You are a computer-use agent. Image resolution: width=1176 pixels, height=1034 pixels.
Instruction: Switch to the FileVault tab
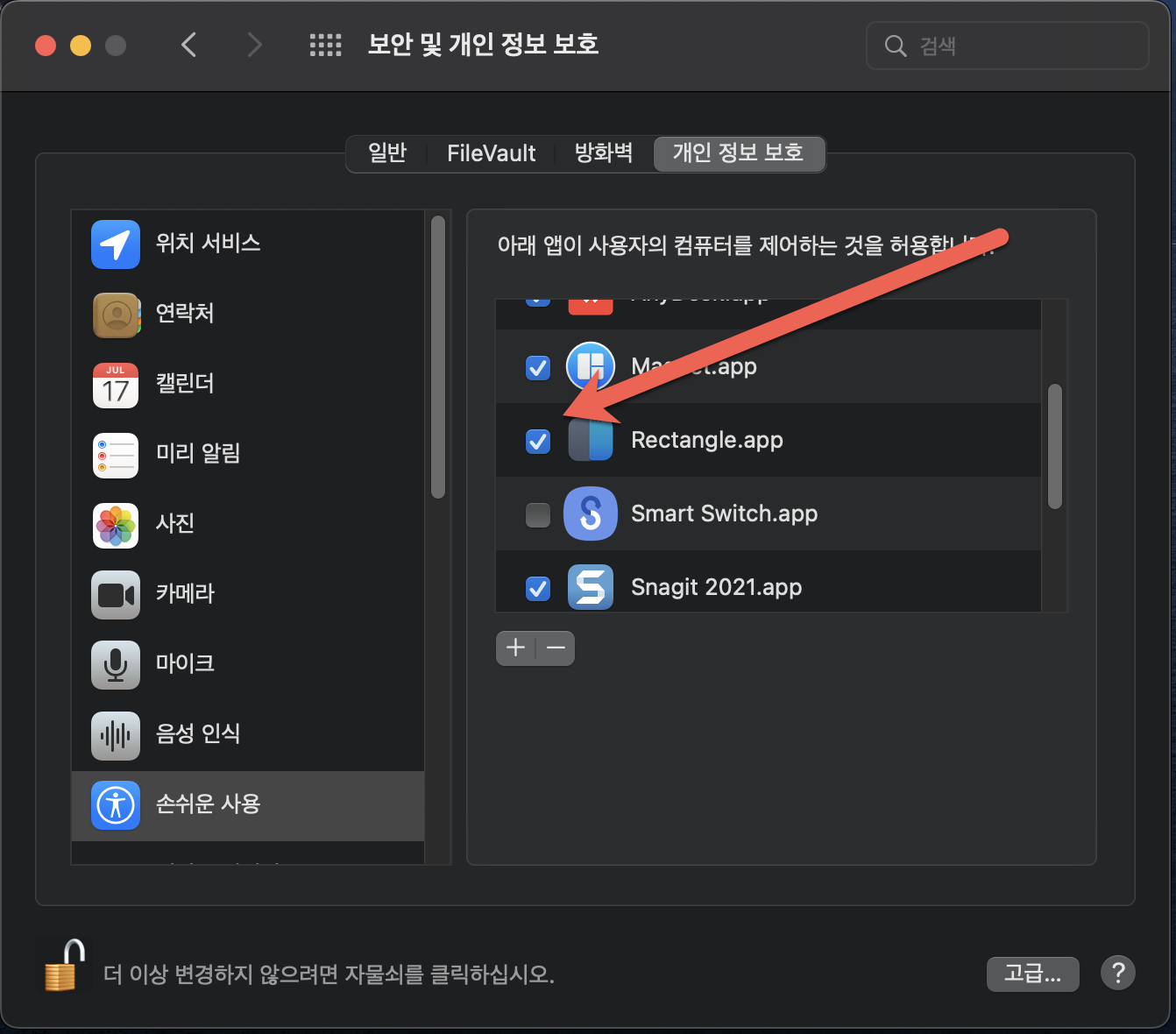click(491, 153)
